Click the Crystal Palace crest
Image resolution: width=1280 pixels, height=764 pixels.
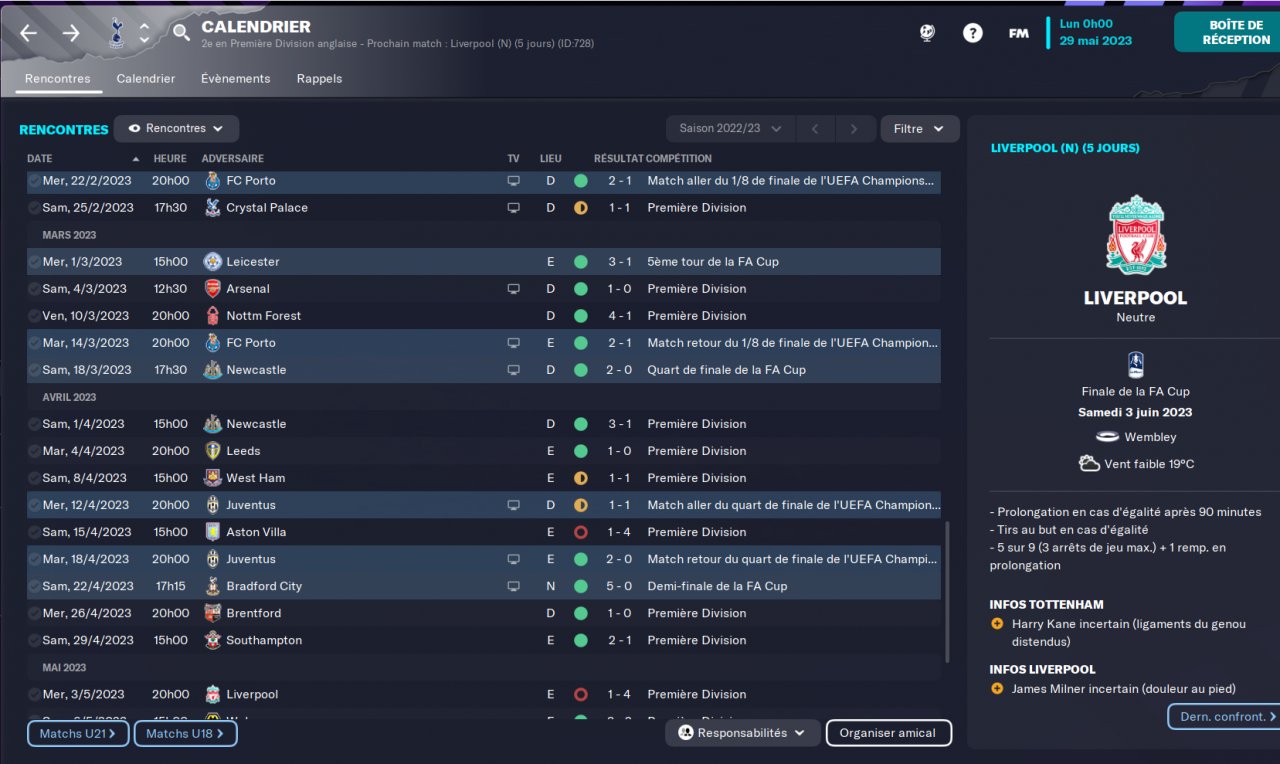pyautogui.click(x=212, y=208)
